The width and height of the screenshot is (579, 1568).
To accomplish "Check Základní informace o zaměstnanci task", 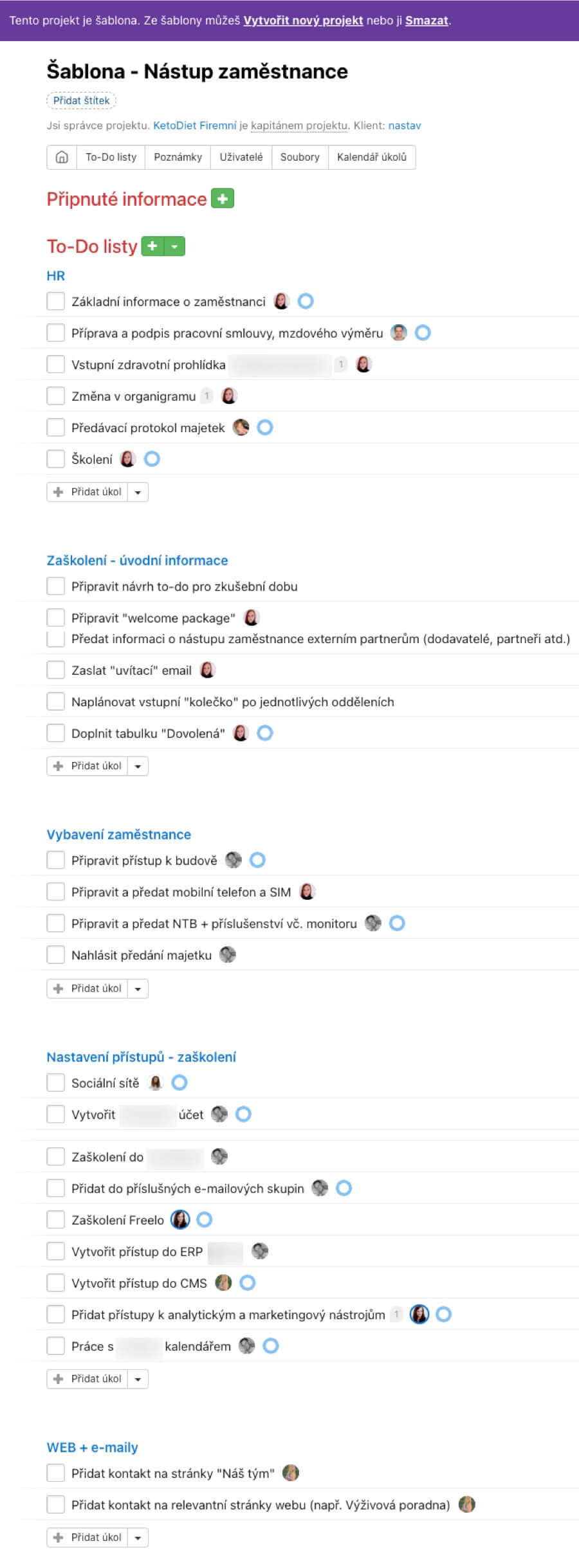I will point(56,301).
